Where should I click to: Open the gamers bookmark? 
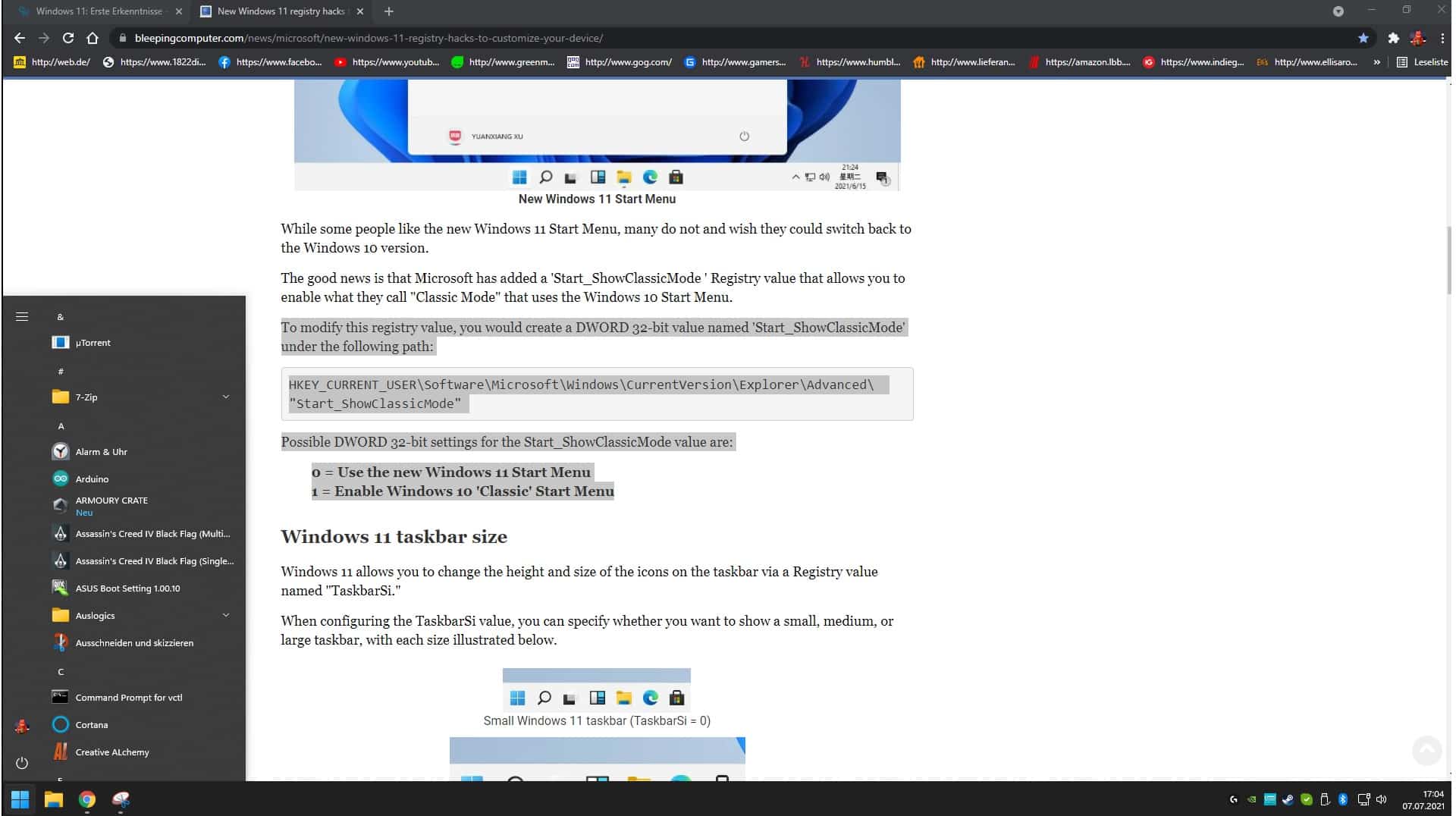click(x=735, y=62)
